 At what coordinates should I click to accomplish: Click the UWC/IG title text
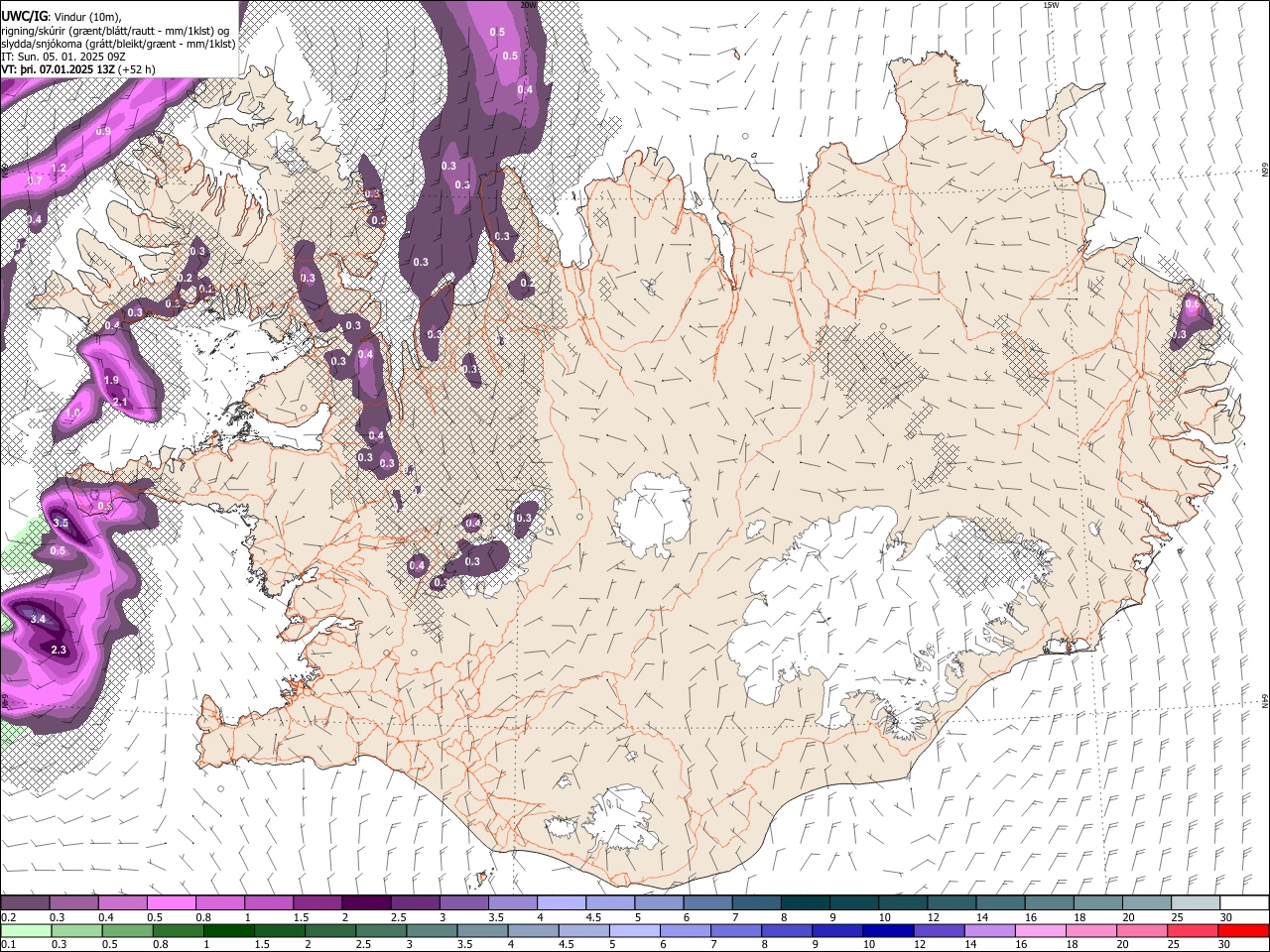(x=25, y=15)
